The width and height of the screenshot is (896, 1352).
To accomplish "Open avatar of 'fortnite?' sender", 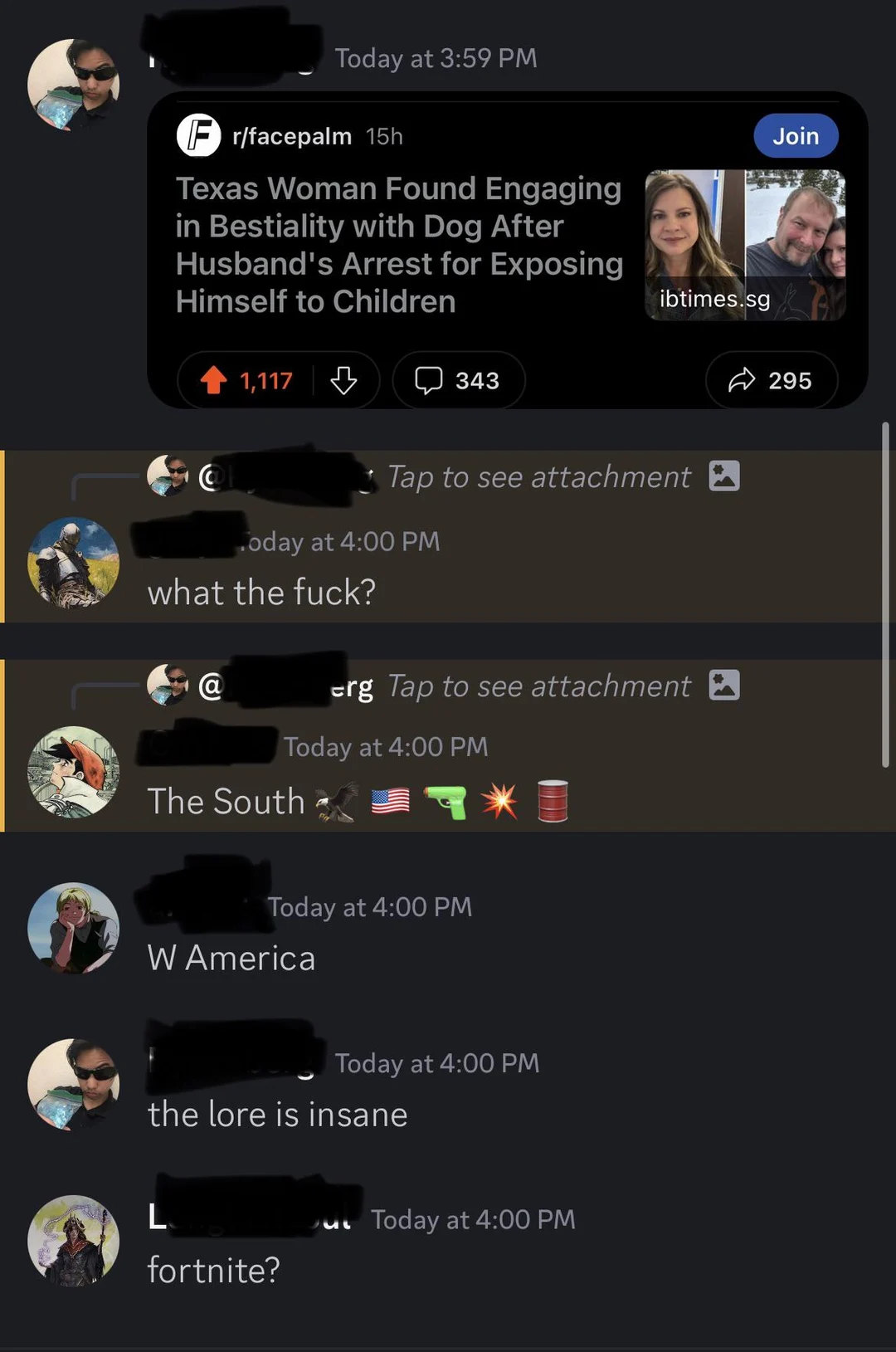I will (73, 1241).
